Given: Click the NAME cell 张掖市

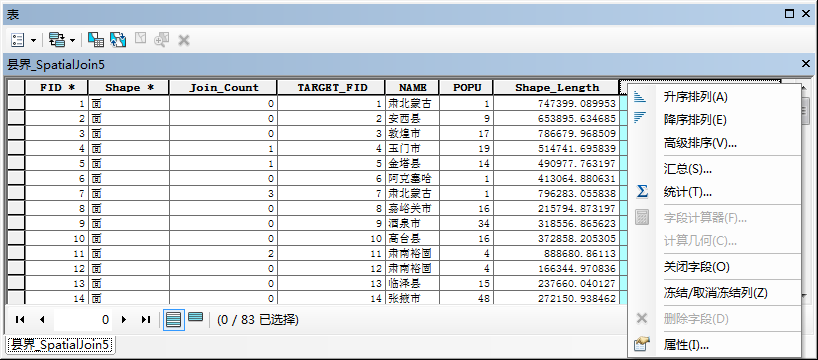Looking at the screenshot, I should pyautogui.click(x=412, y=298).
